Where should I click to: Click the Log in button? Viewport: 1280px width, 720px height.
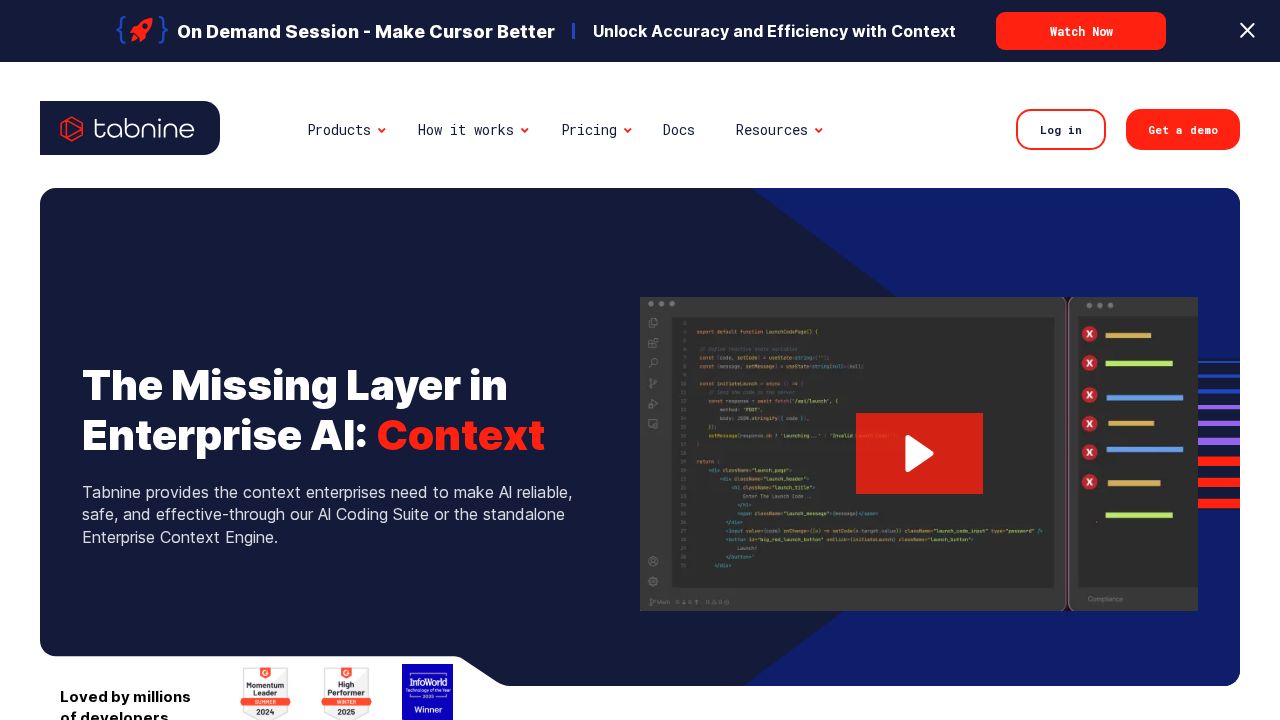click(x=1061, y=130)
